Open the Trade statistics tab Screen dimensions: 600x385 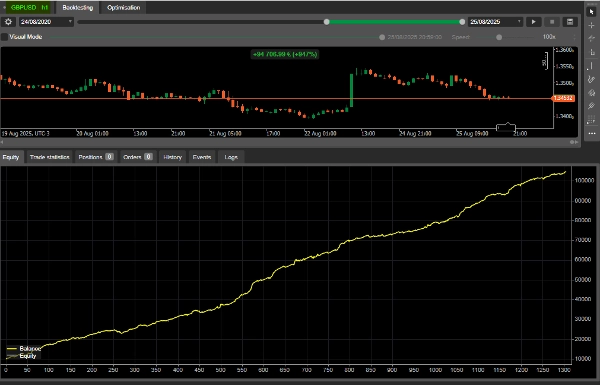tap(49, 157)
